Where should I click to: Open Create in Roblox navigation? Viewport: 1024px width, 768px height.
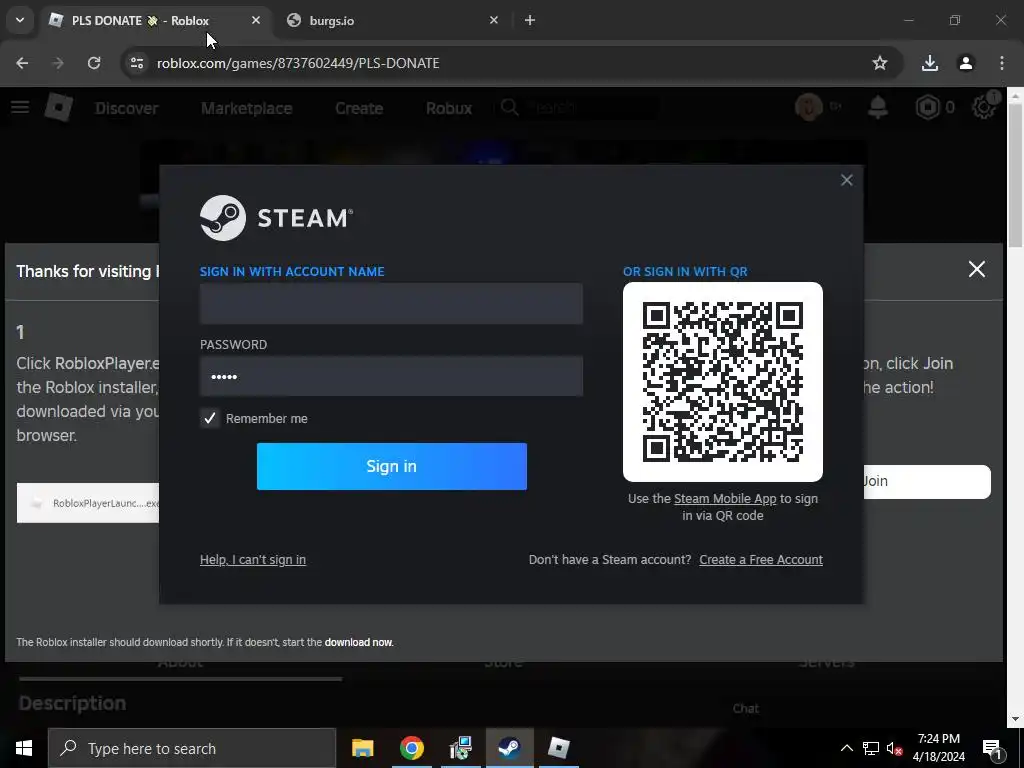point(359,108)
